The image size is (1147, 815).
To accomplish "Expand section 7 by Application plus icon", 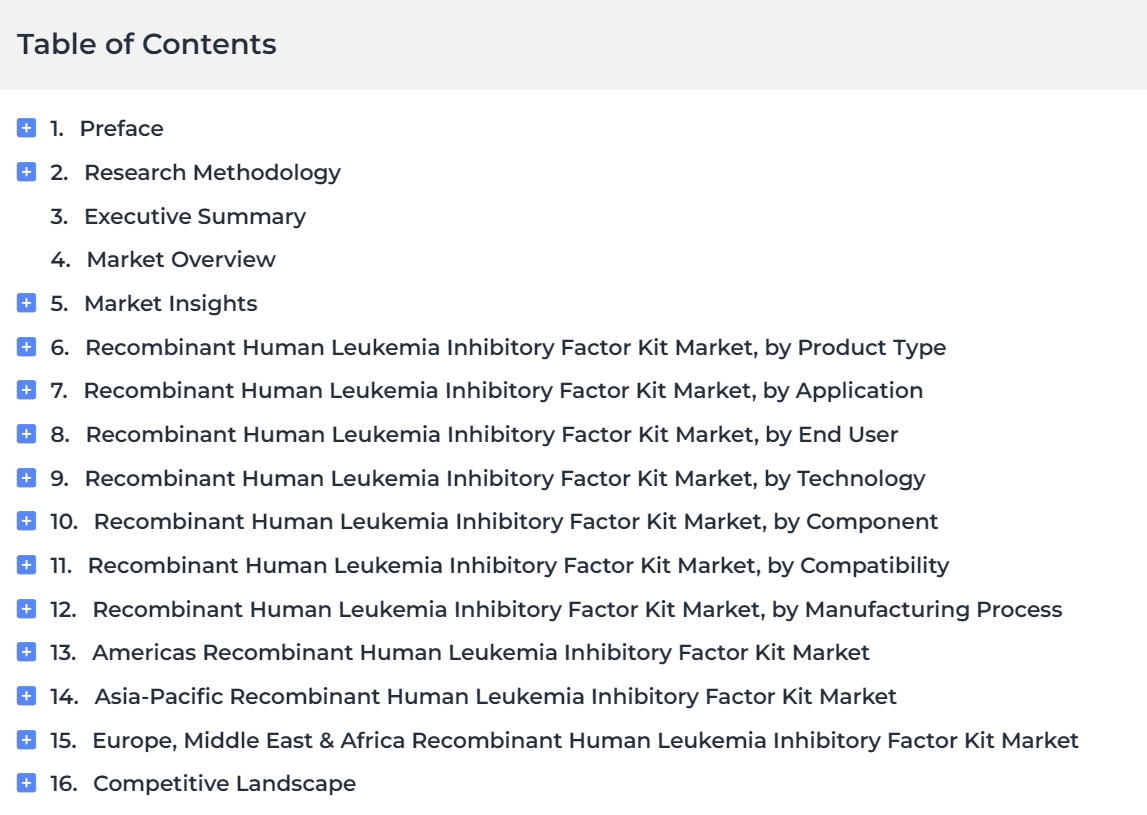I will coord(26,390).
